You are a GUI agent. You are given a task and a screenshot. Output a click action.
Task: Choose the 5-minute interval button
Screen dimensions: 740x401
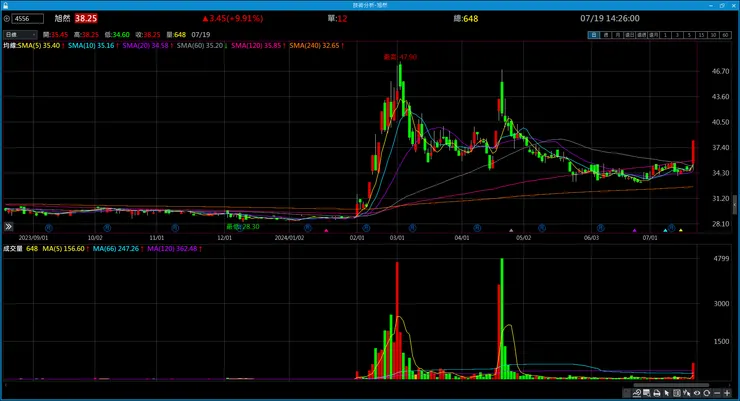coord(689,35)
